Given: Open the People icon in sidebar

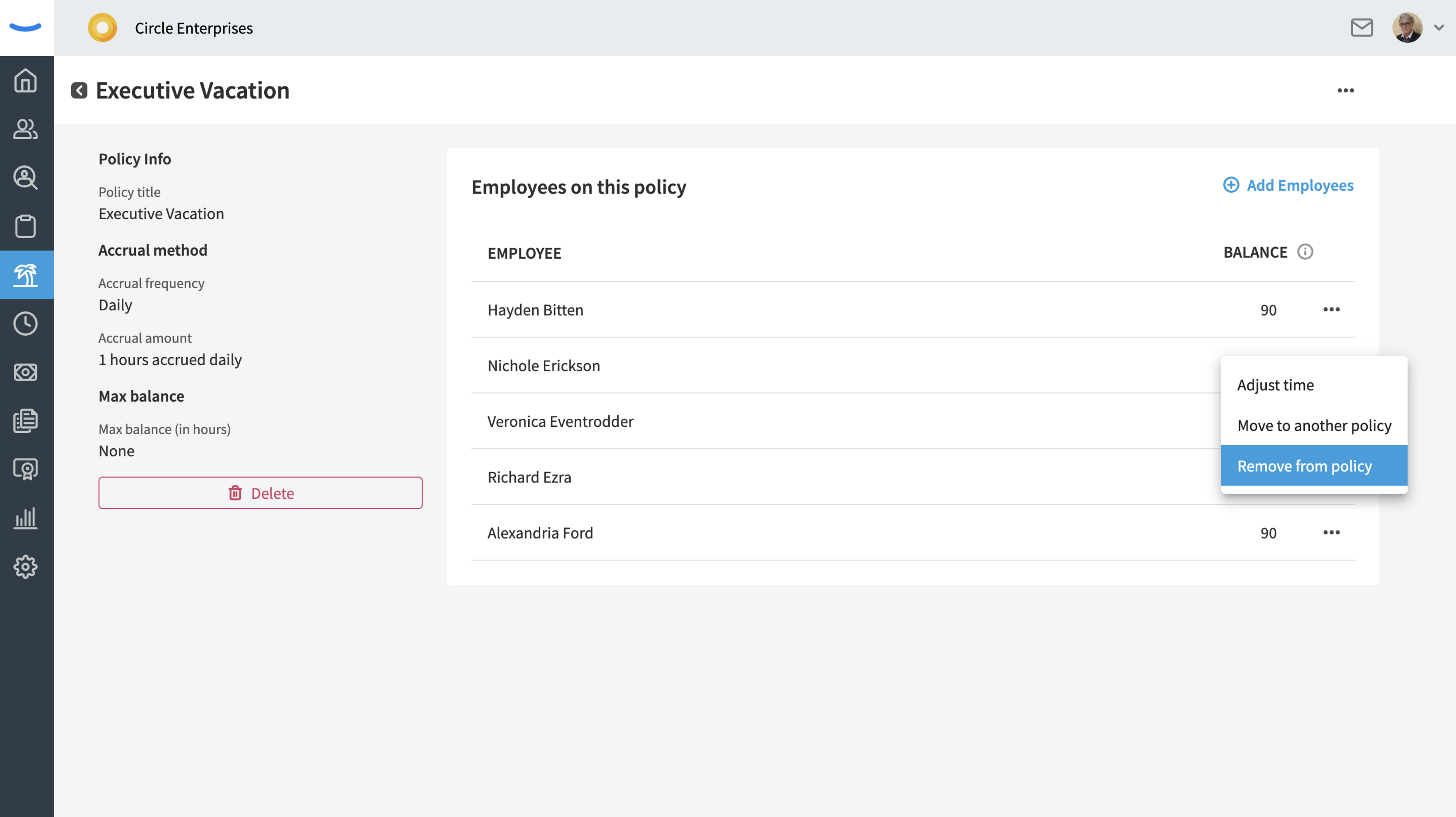Looking at the screenshot, I should pyautogui.click(x=25, y=129).
